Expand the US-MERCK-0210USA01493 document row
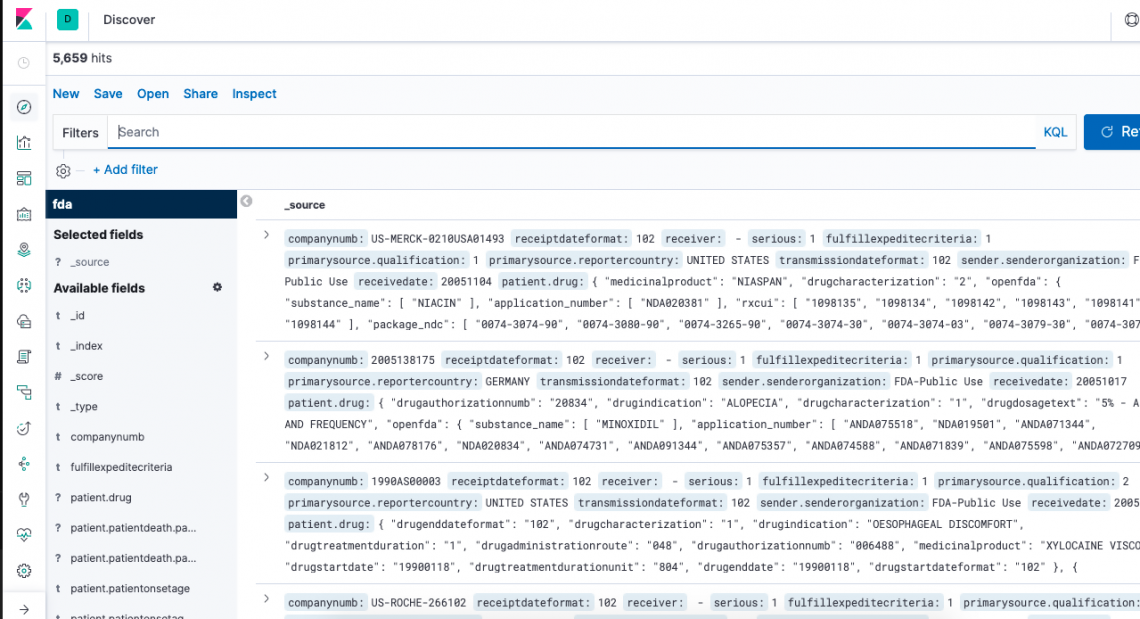Viewport: 1140px width, 619px height. pos(266,235)
